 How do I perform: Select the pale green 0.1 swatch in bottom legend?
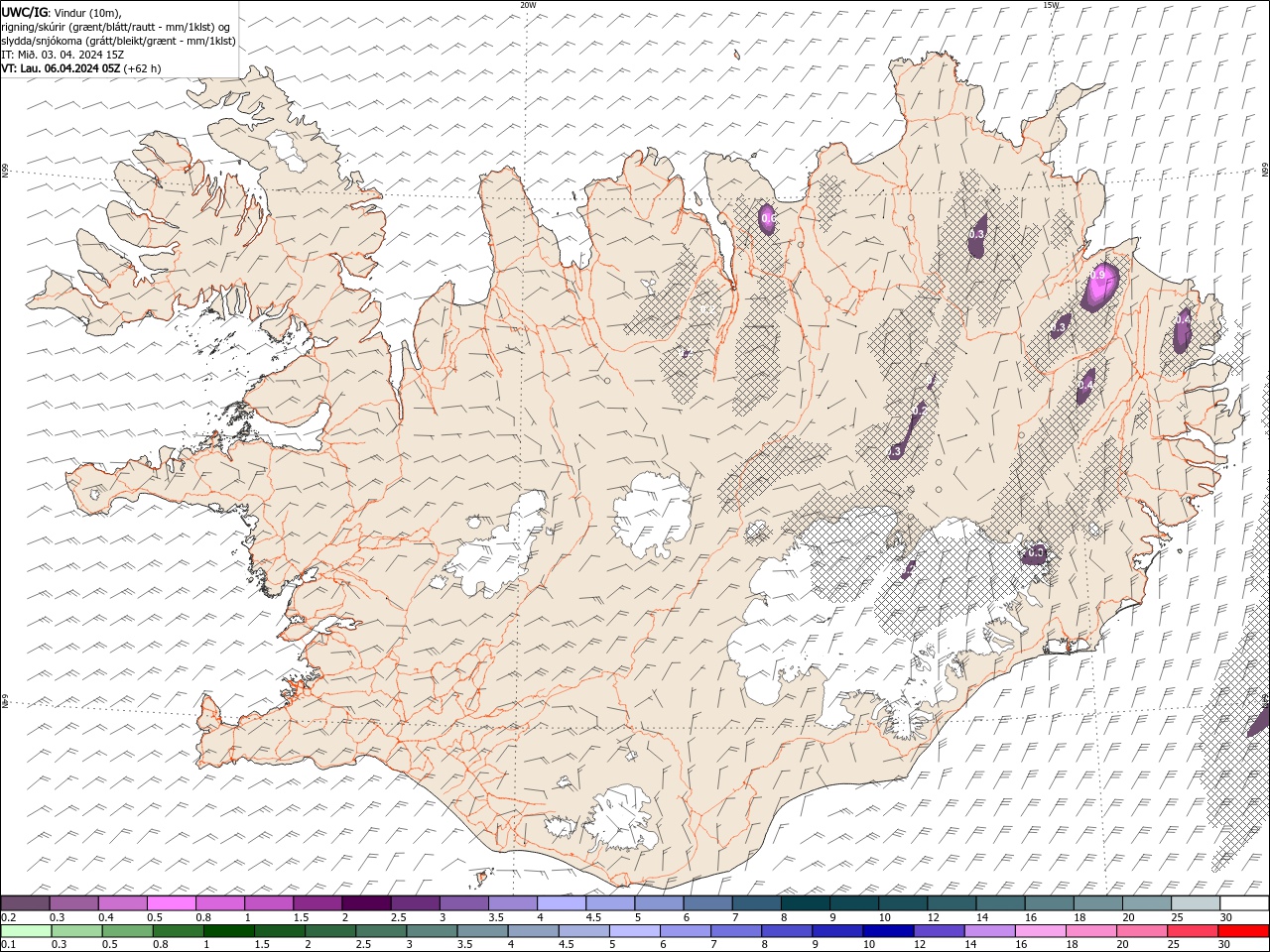tap(26, 931)
